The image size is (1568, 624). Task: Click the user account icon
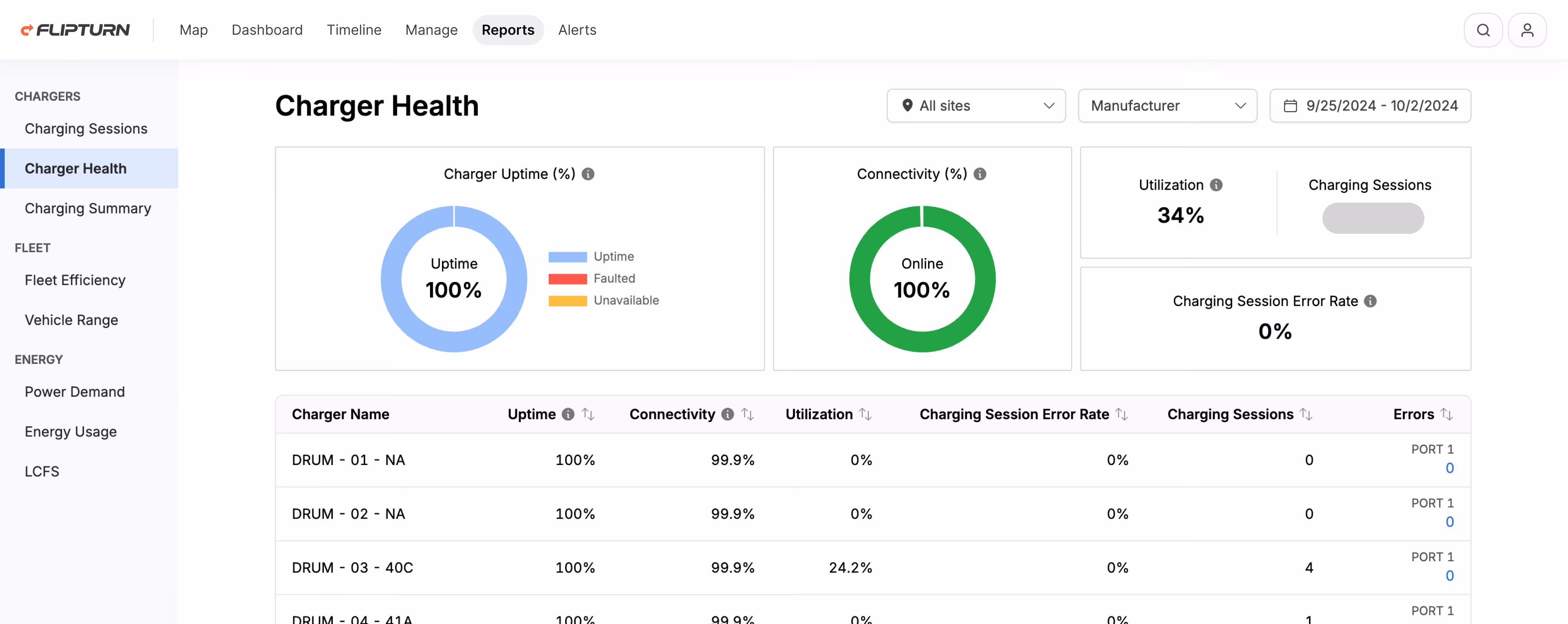point(1528,30)
